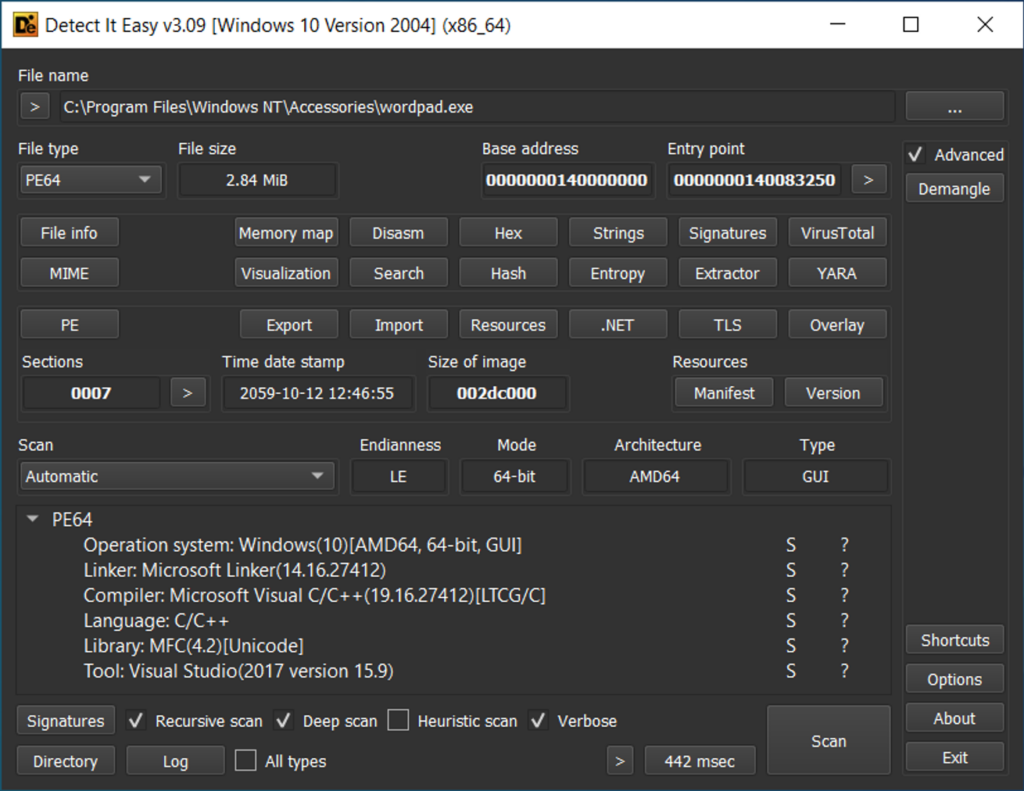Click the arrow button beside scan time
This screenshot has width=1024, height=791.
click(620, 761)
